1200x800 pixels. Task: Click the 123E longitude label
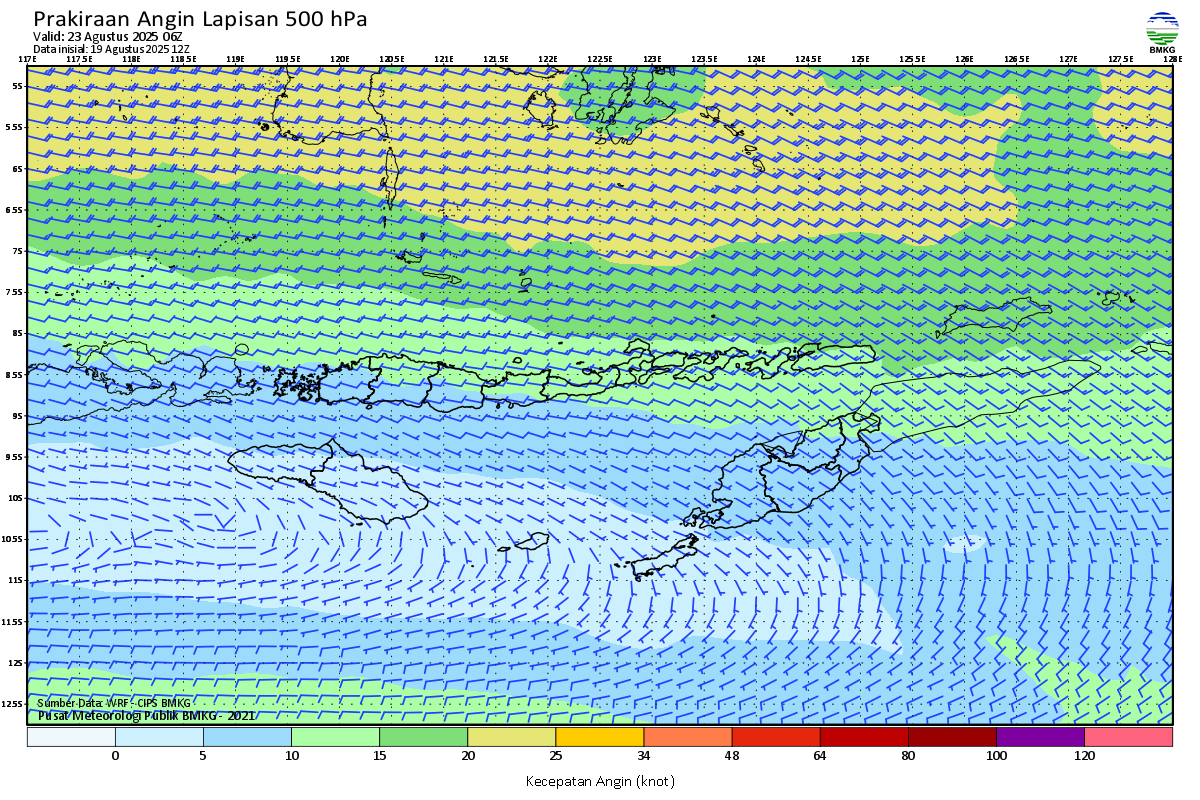652,59
